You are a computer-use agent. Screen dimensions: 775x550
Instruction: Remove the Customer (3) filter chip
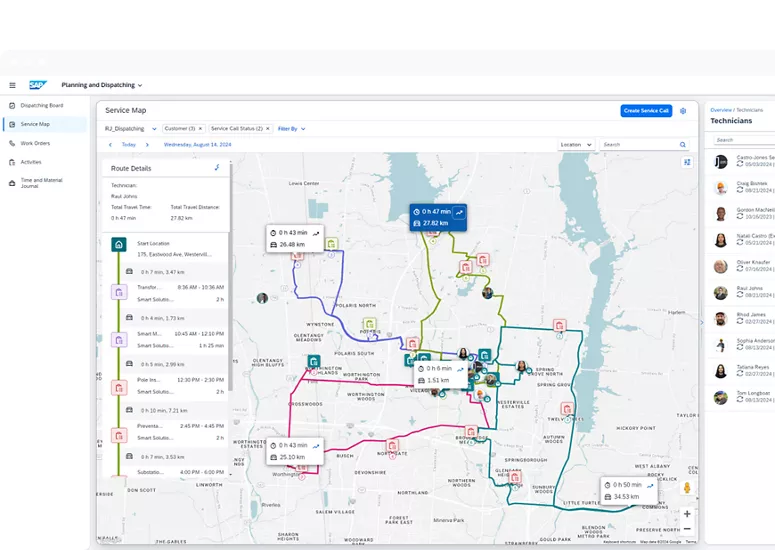[x=200, y=129]
